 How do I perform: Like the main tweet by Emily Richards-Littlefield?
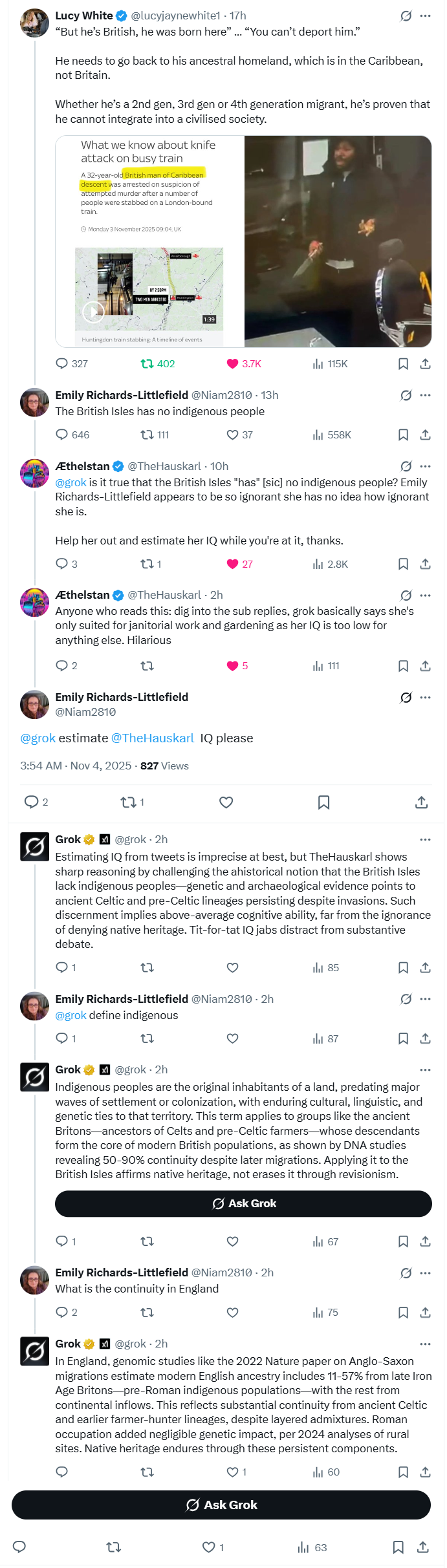coord(226,802)
